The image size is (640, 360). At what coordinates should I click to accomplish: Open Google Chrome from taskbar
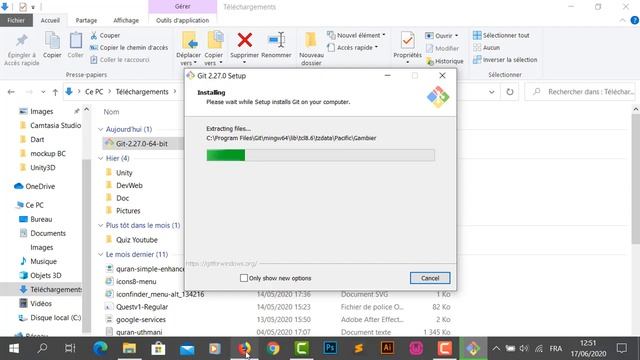click(273, 348)
